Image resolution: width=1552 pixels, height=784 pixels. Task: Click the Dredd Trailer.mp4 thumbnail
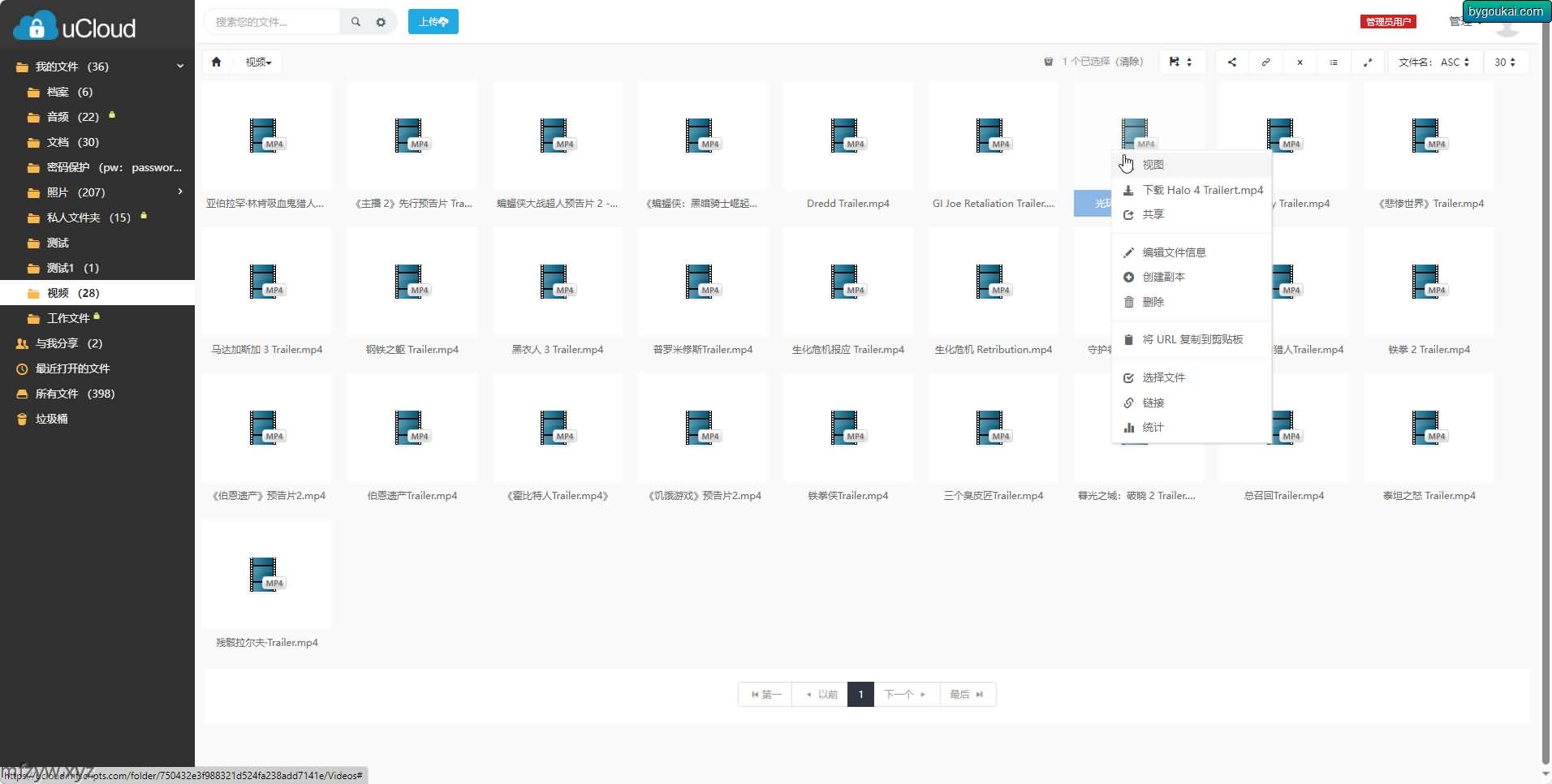(847, 136)
